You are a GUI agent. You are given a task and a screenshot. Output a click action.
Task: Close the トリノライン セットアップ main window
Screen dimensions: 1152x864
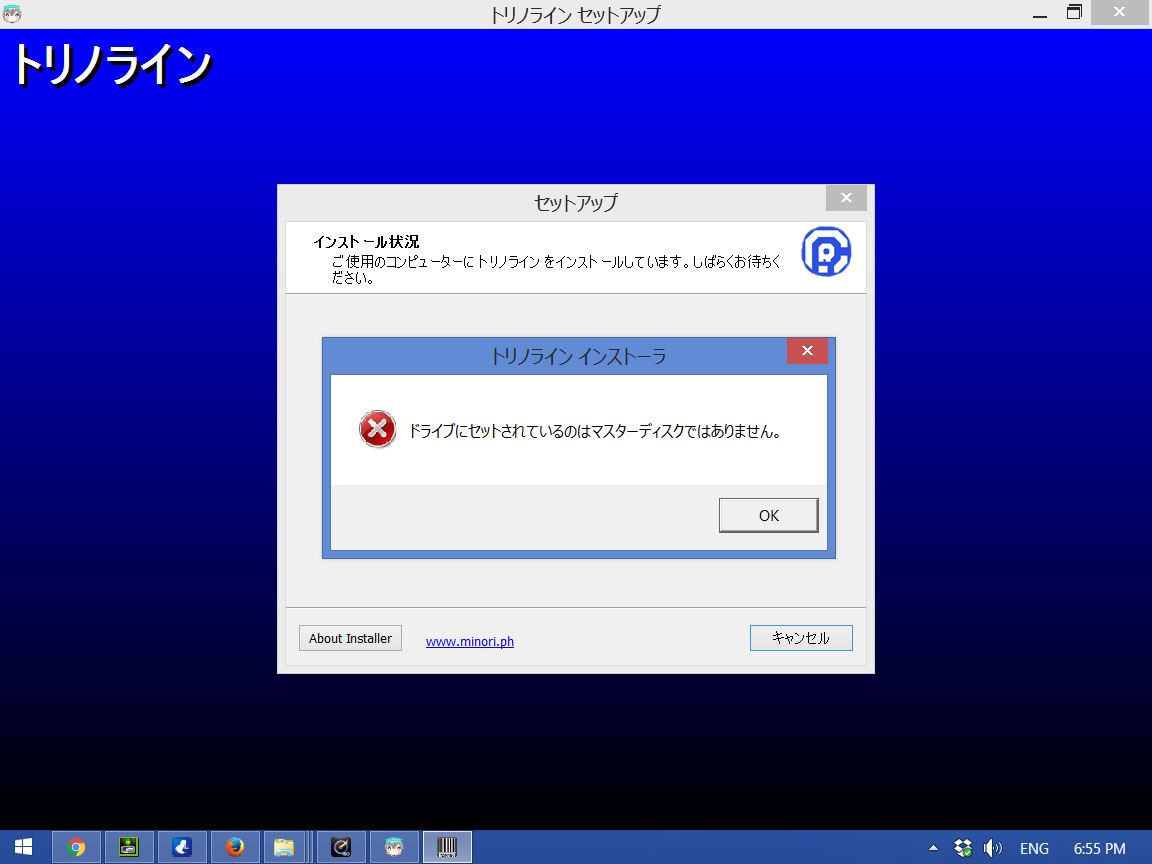1120,12
